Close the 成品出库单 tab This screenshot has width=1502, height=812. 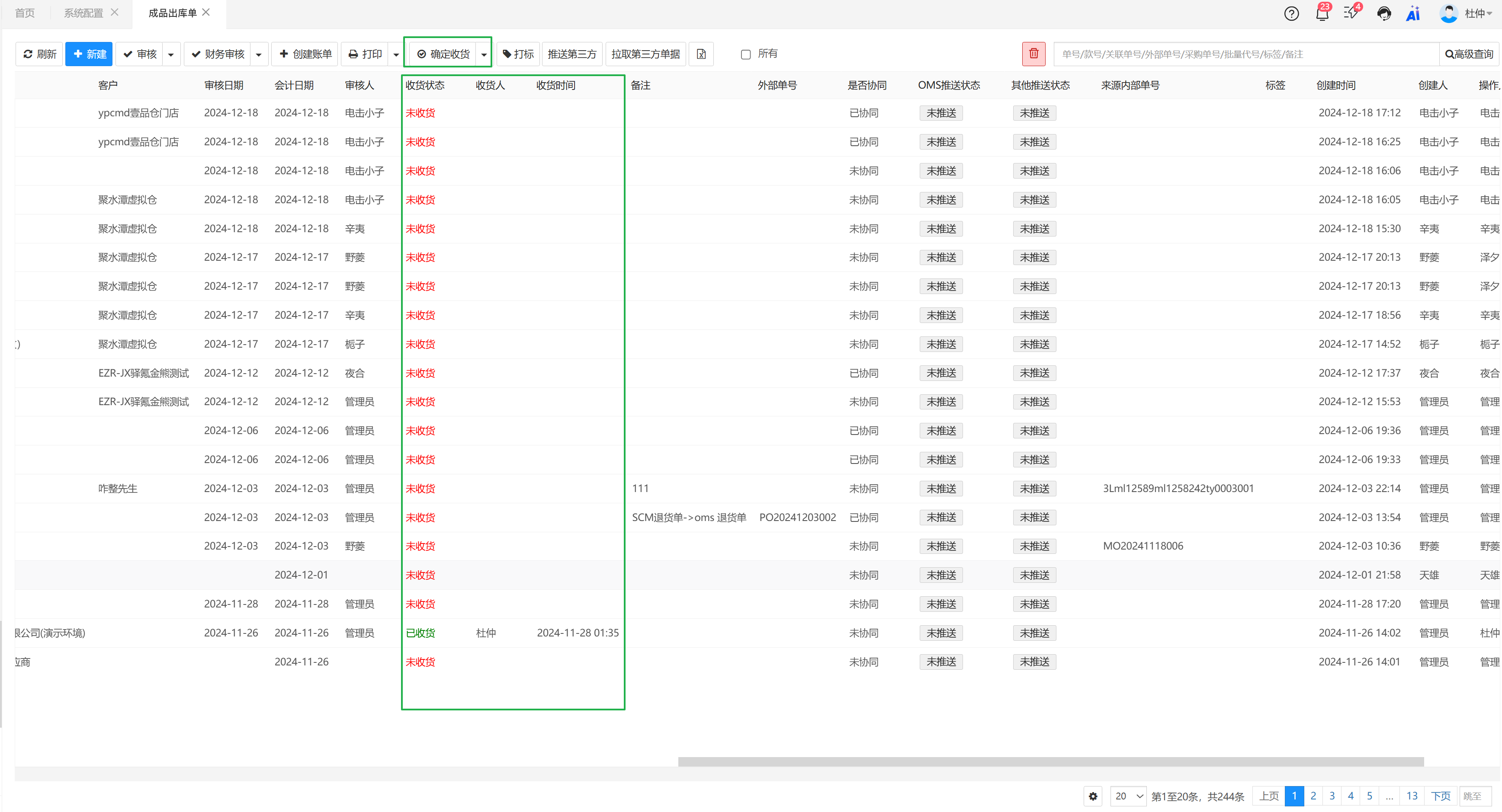click(x=206, y=12)
